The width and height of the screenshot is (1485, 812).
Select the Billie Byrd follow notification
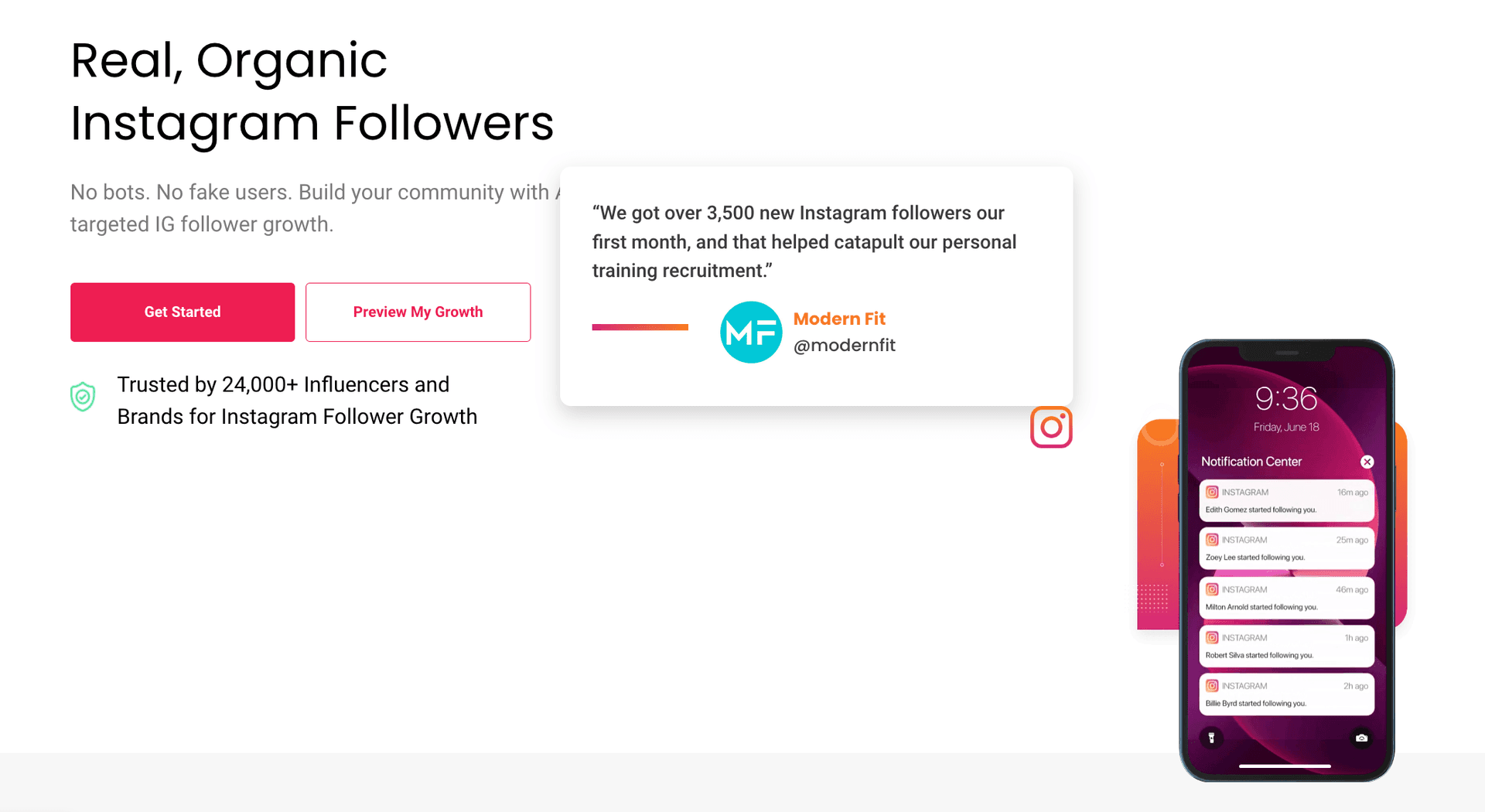click(x=1286, y=694)
